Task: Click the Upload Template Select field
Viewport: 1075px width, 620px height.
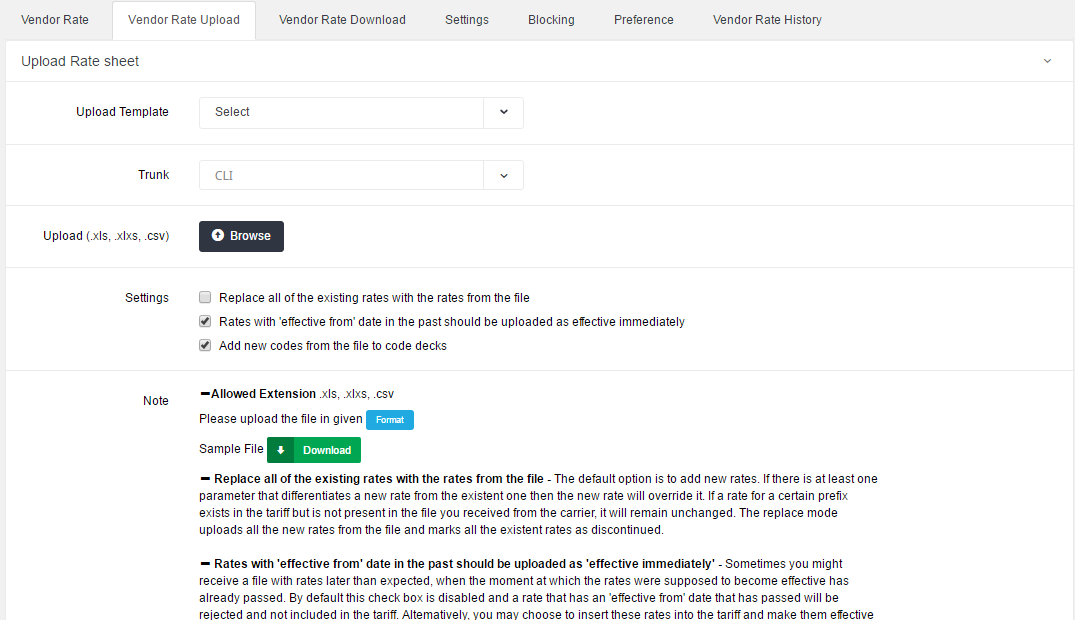Action: [x=341, y=112]
